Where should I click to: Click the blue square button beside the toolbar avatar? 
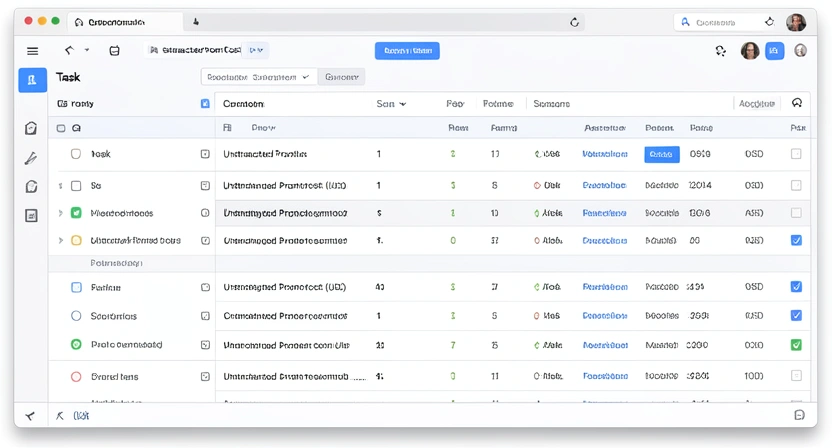pyautogui.click(x=774, y=51)
